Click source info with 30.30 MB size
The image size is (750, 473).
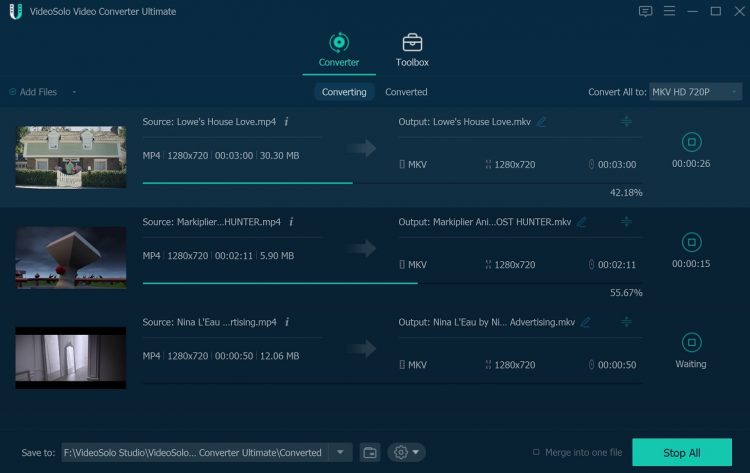[221, 155]
